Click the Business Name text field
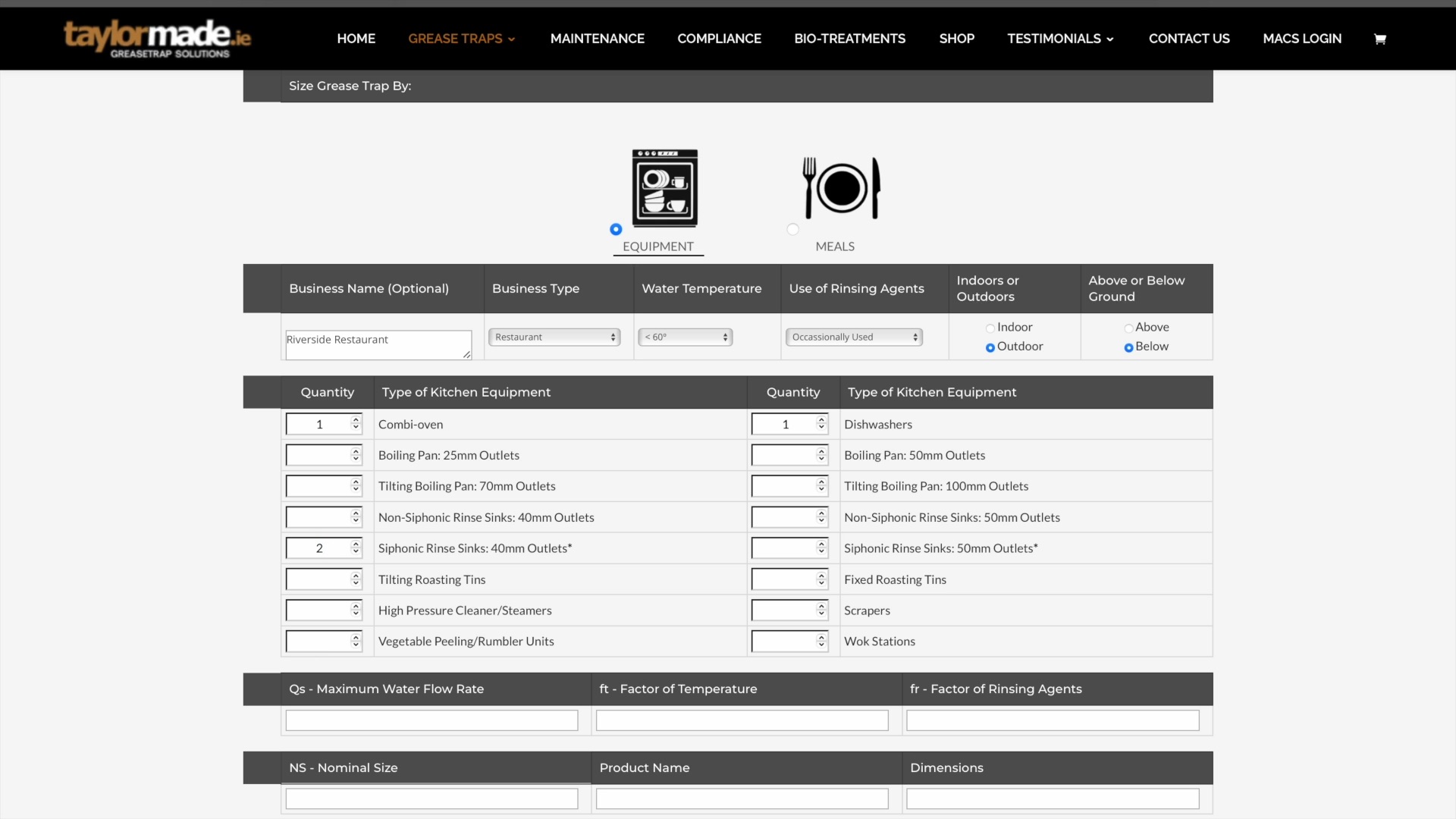1456x819 pixels. [x=377, y=344]
